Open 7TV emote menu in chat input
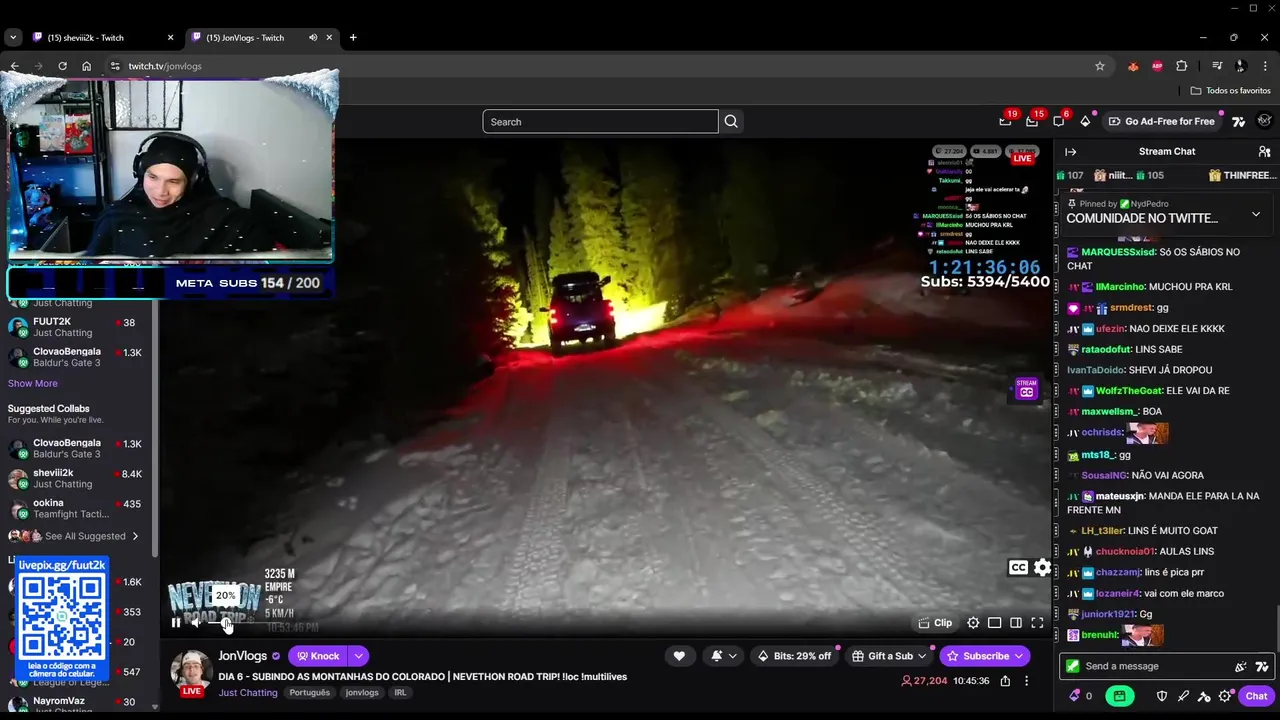The height and width of the screenshot is (720, 1280). click(x=1262, y=666)
